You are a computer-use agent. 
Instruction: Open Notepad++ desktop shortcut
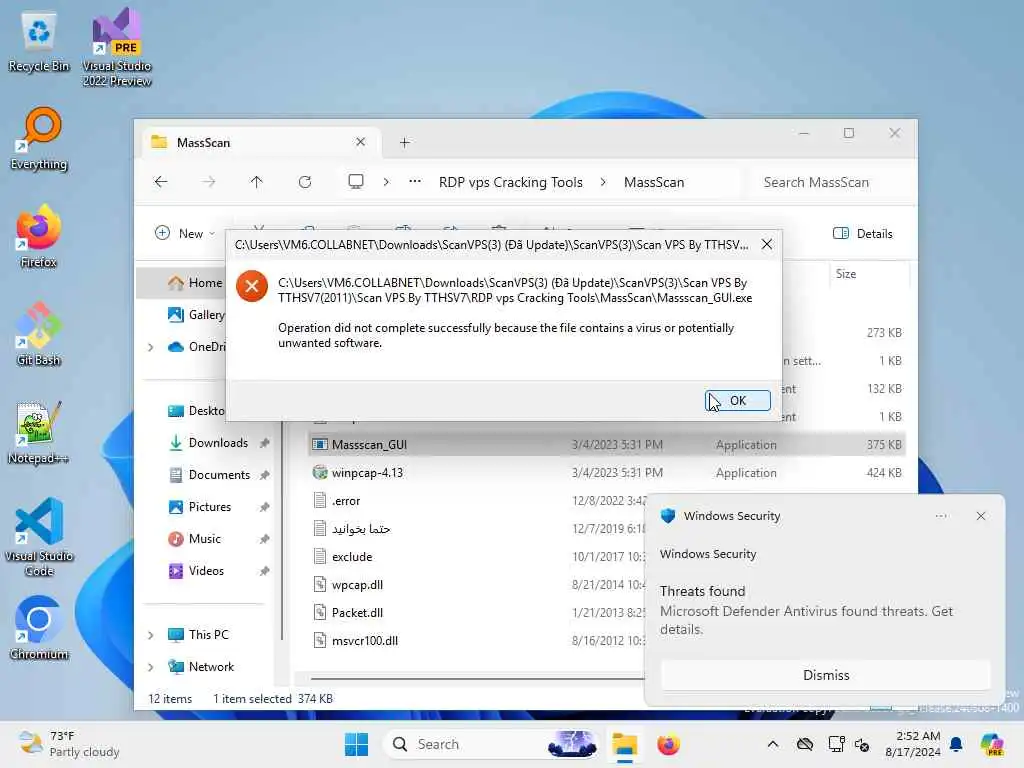coord(38,432)
